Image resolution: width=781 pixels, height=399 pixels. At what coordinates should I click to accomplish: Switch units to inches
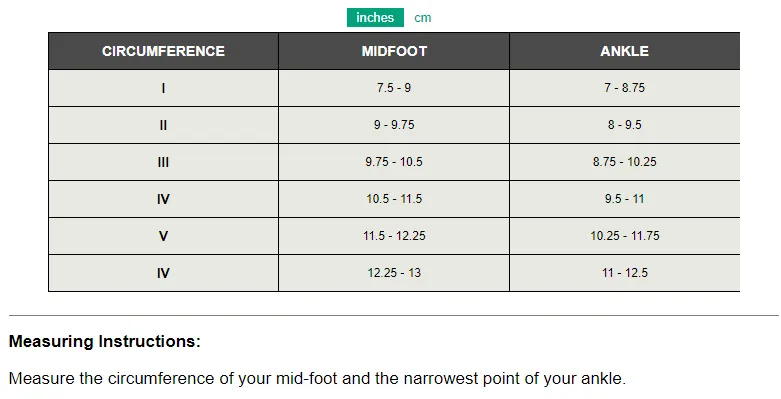[x=375, y=17]
